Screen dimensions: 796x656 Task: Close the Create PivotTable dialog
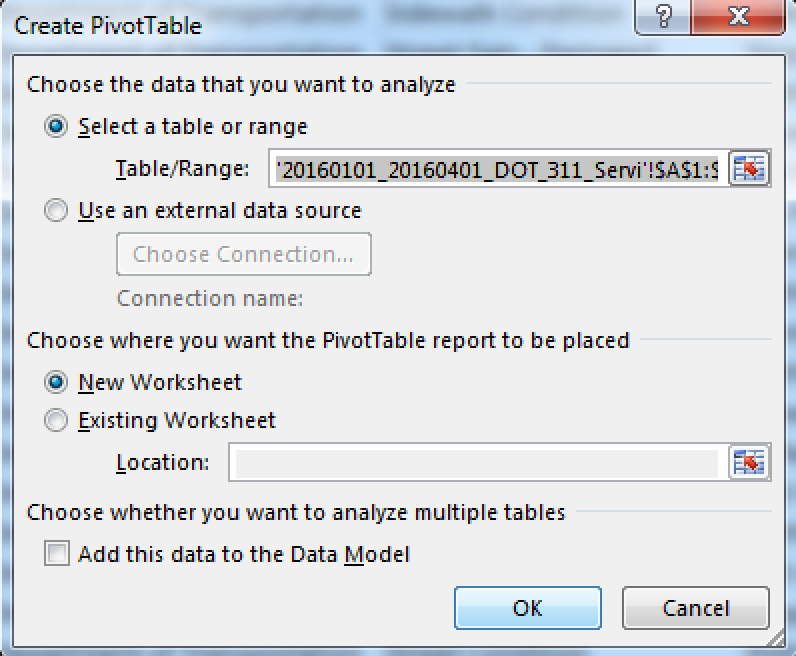(x=738, y=16)
